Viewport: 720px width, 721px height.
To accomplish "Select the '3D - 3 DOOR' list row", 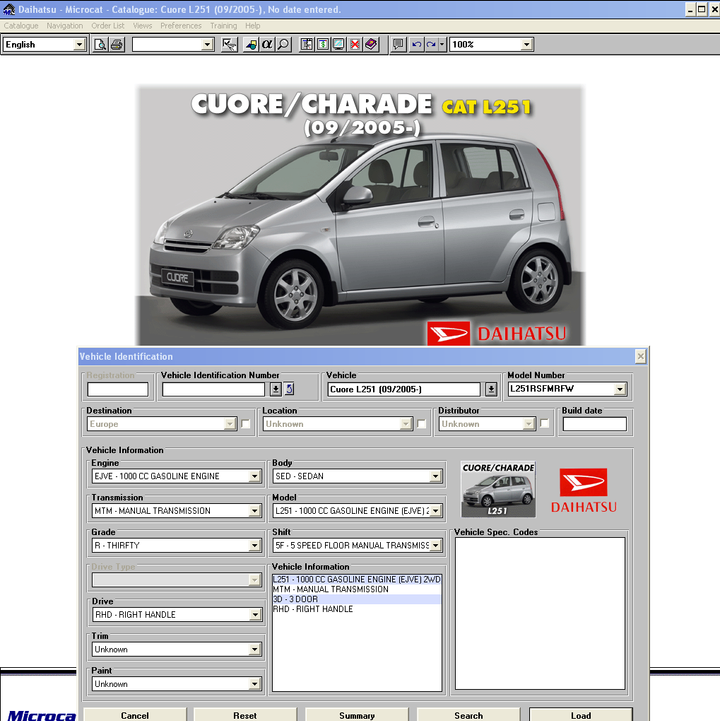I will (x=356, y=599).
